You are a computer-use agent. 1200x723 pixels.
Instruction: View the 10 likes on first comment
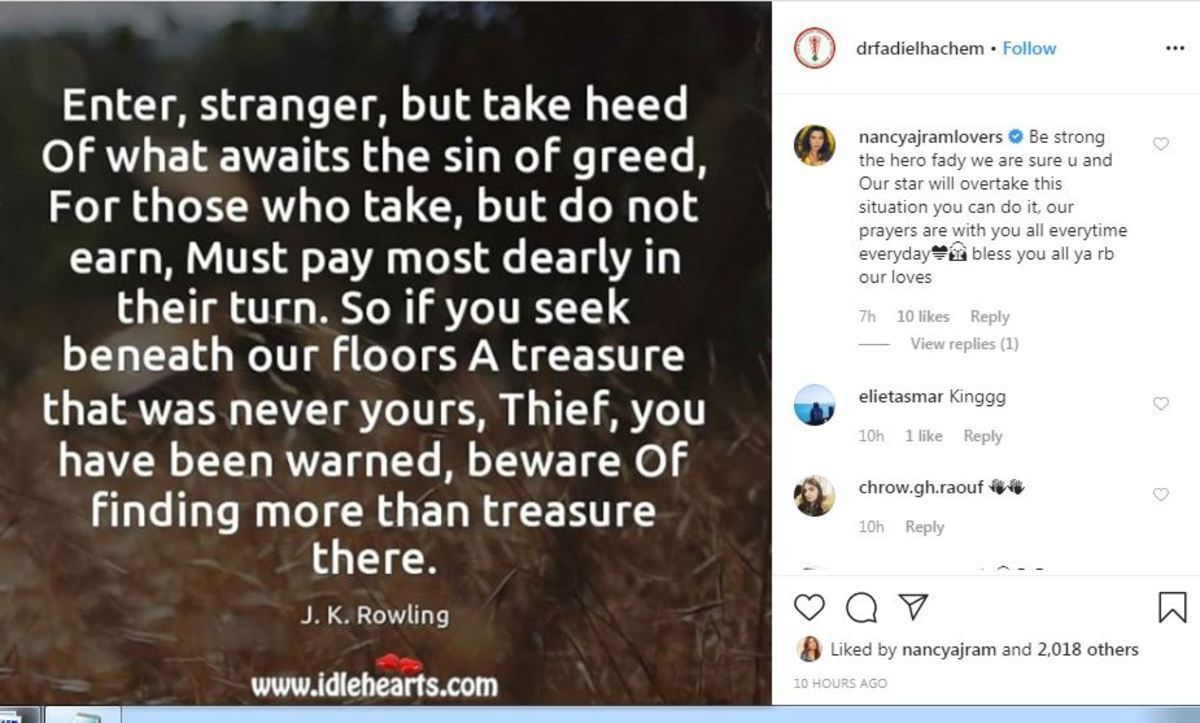tap(923, 316)
